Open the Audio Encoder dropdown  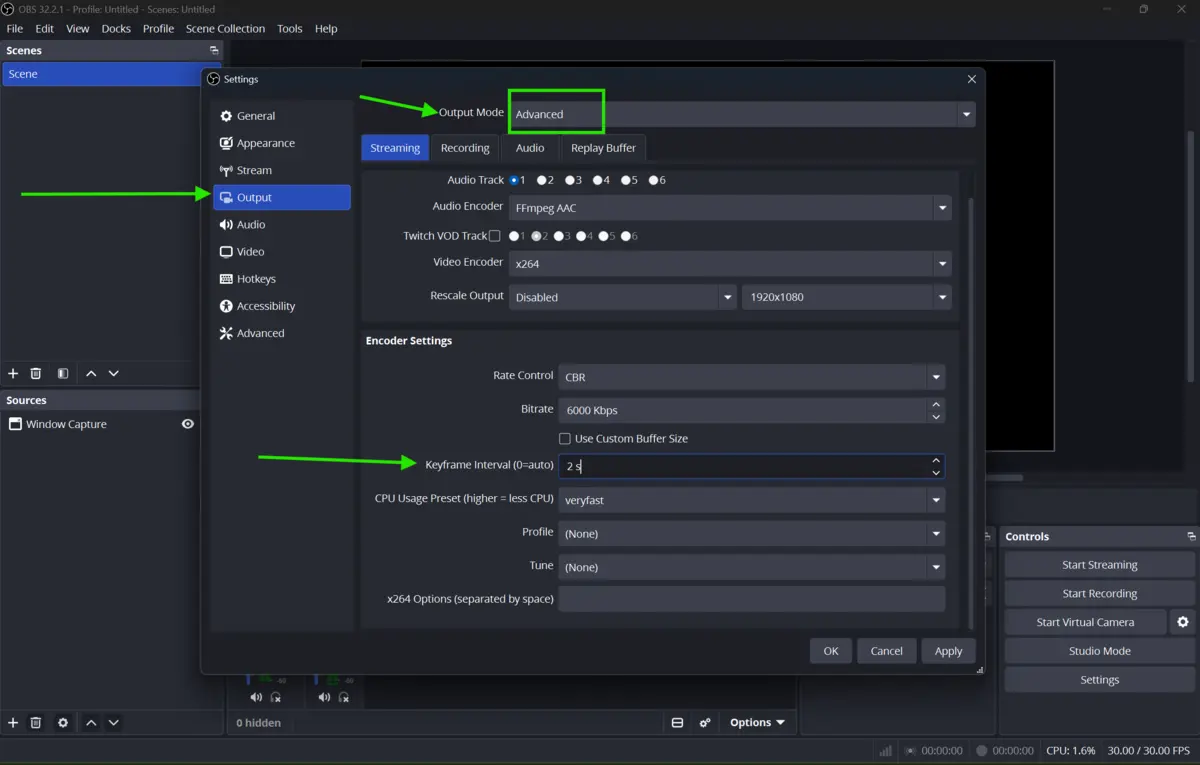point(730,208)
